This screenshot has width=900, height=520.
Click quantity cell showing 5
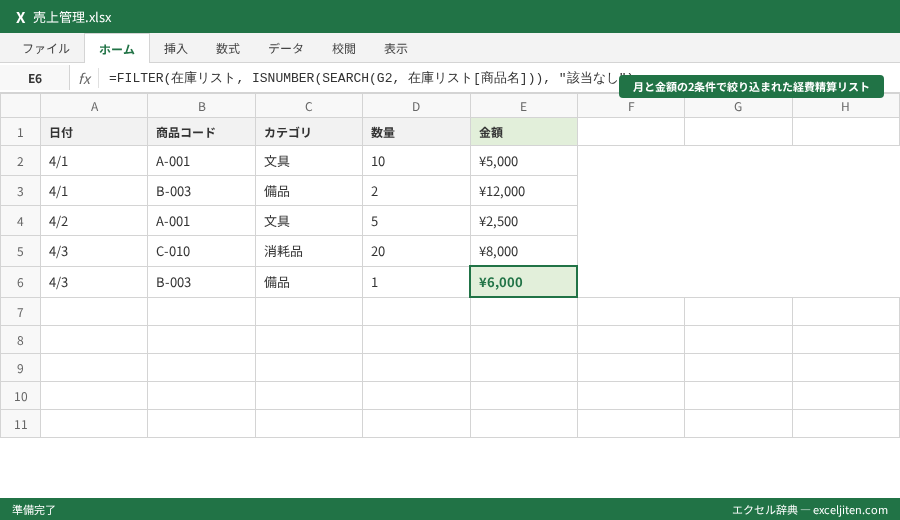coord(416,221)
